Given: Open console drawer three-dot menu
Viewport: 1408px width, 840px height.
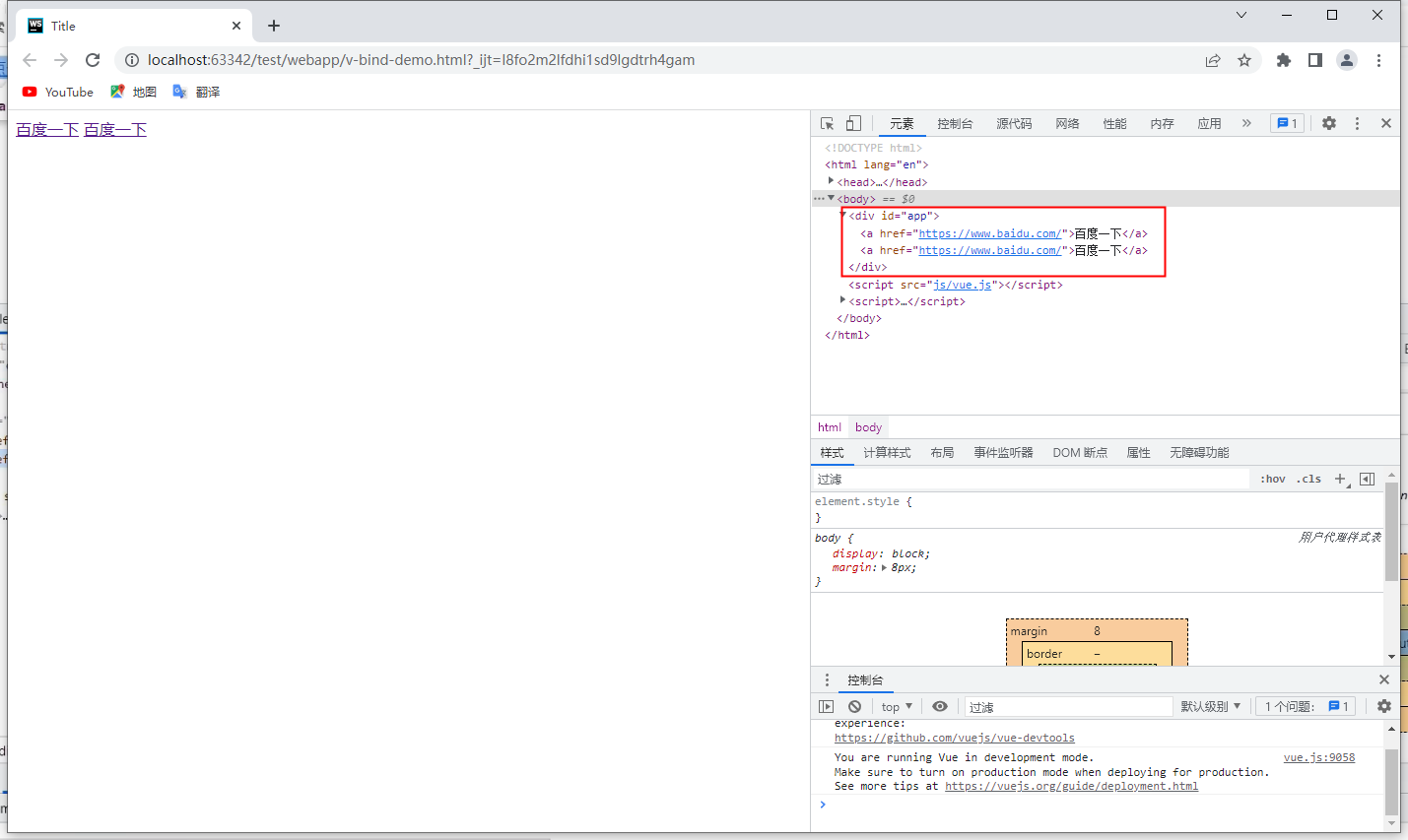Looking at the screenshot, I should pos(827,680).
